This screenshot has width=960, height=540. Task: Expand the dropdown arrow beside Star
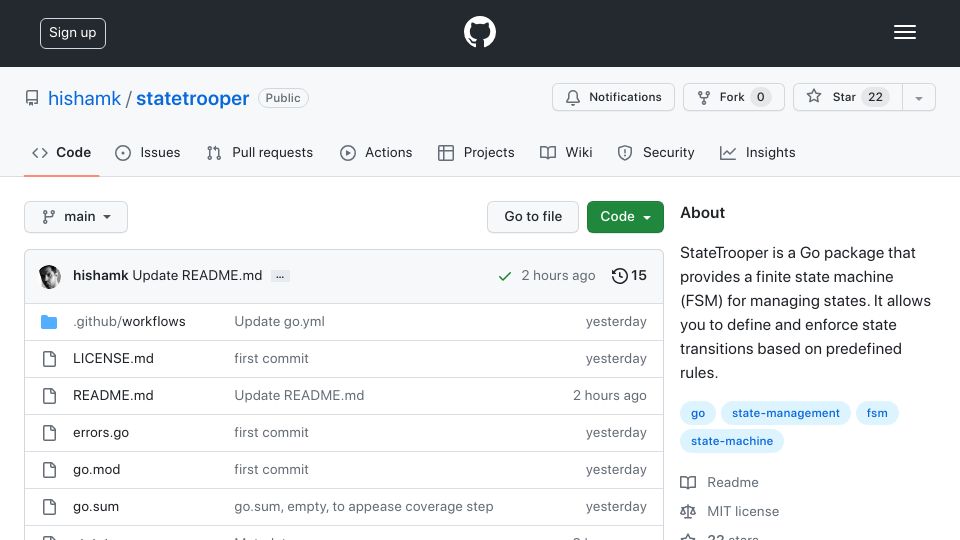point(918,98)
